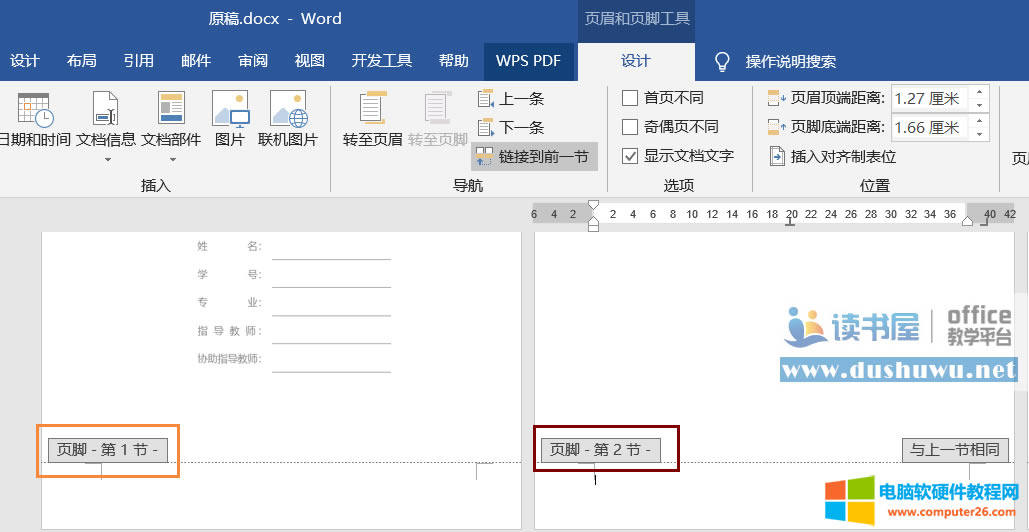Enable the 首页不同 checkbox

630,98
